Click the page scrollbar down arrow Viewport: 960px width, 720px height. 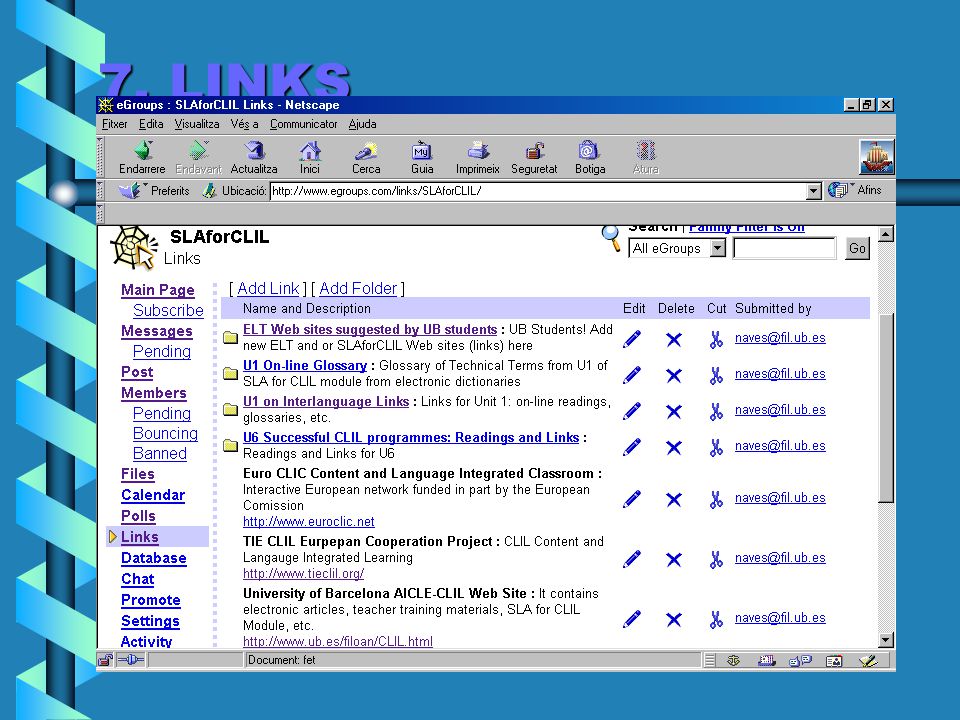pos(886,640)
